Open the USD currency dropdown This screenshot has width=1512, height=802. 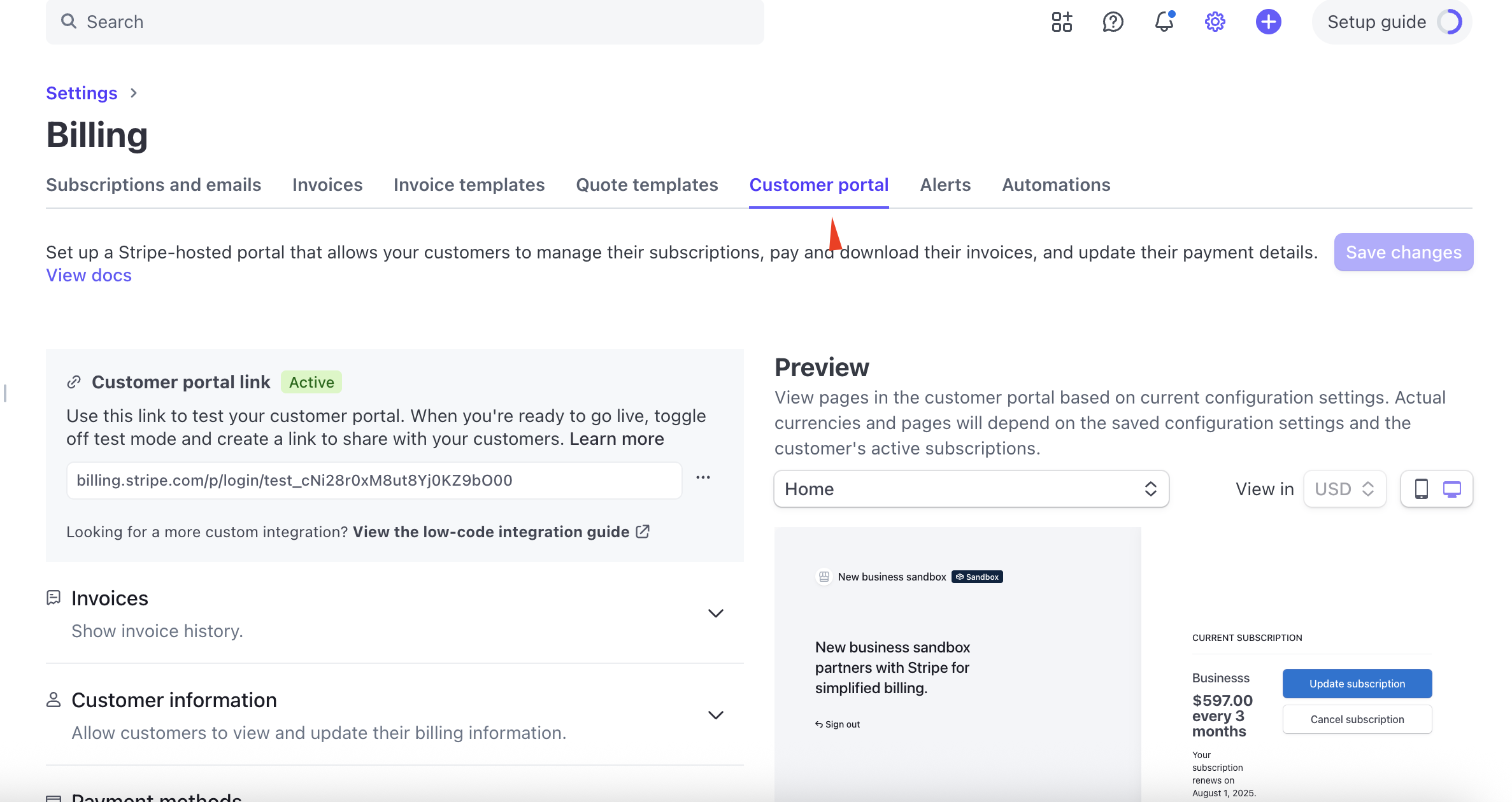1345,489
